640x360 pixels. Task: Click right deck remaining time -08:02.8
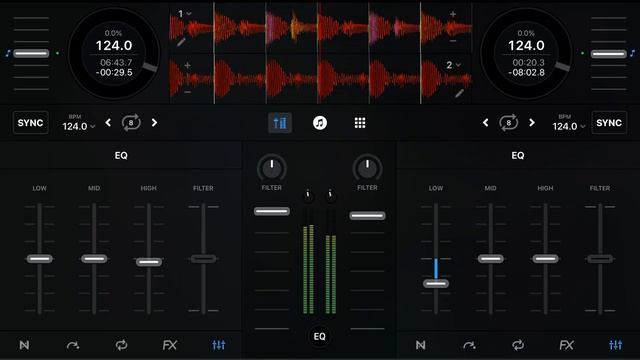[526, 73]
